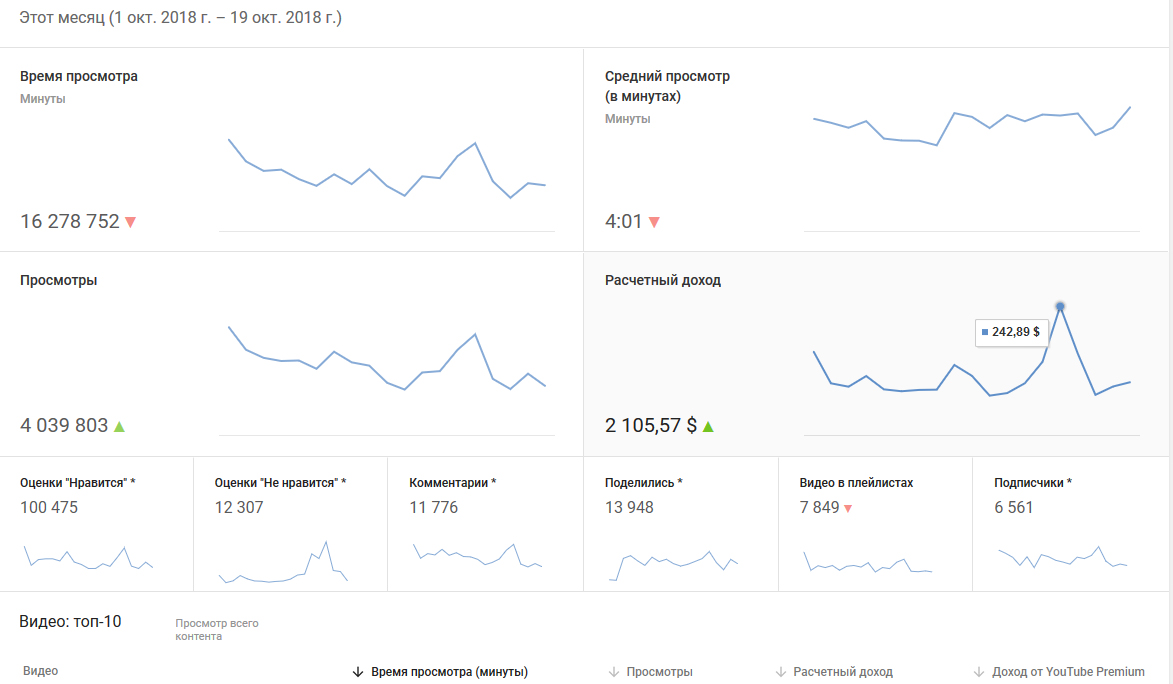
Task: Click green up arrow beside 4 039 803
Action: tap(119, 426)
